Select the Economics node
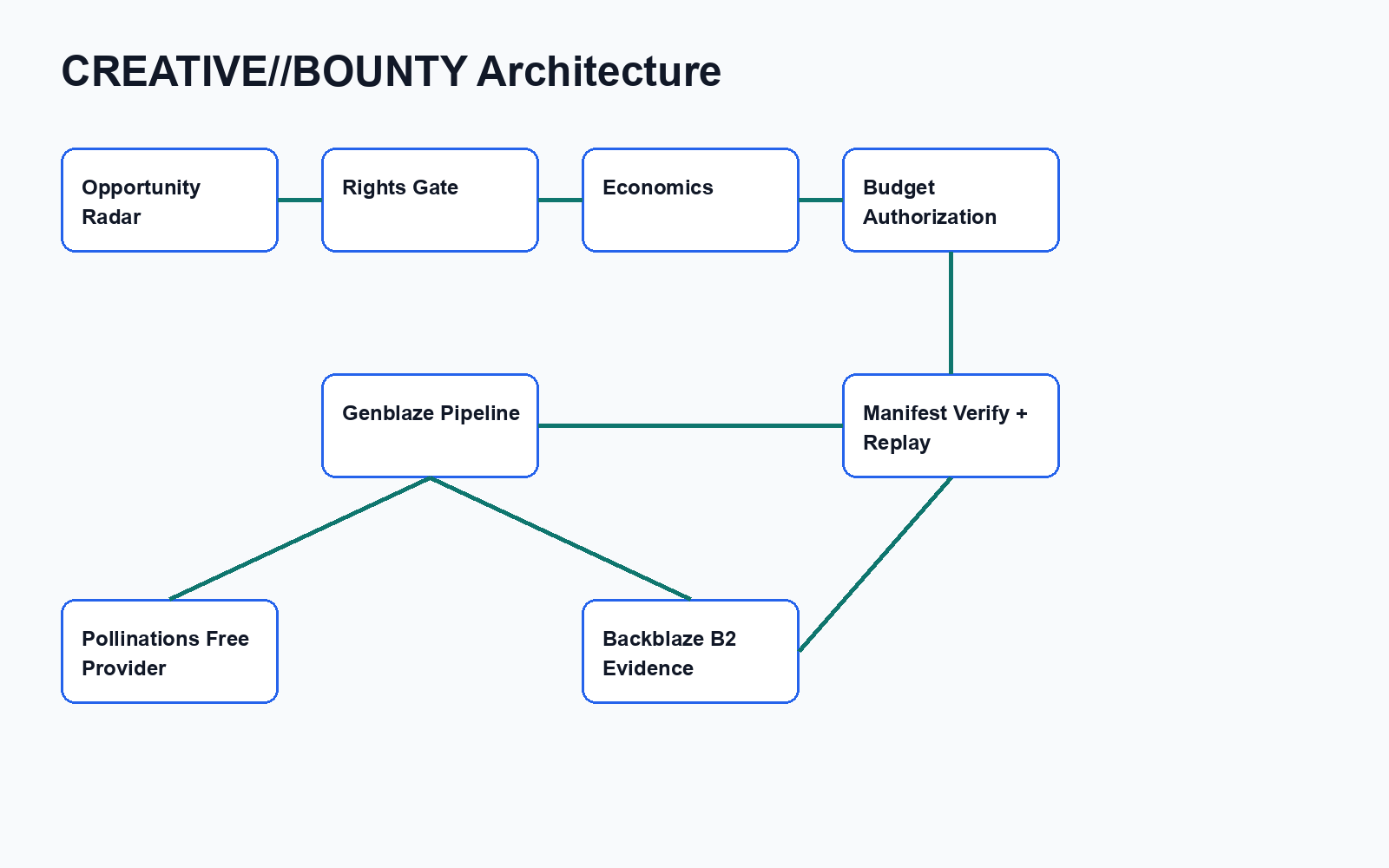 pos(690,200)
